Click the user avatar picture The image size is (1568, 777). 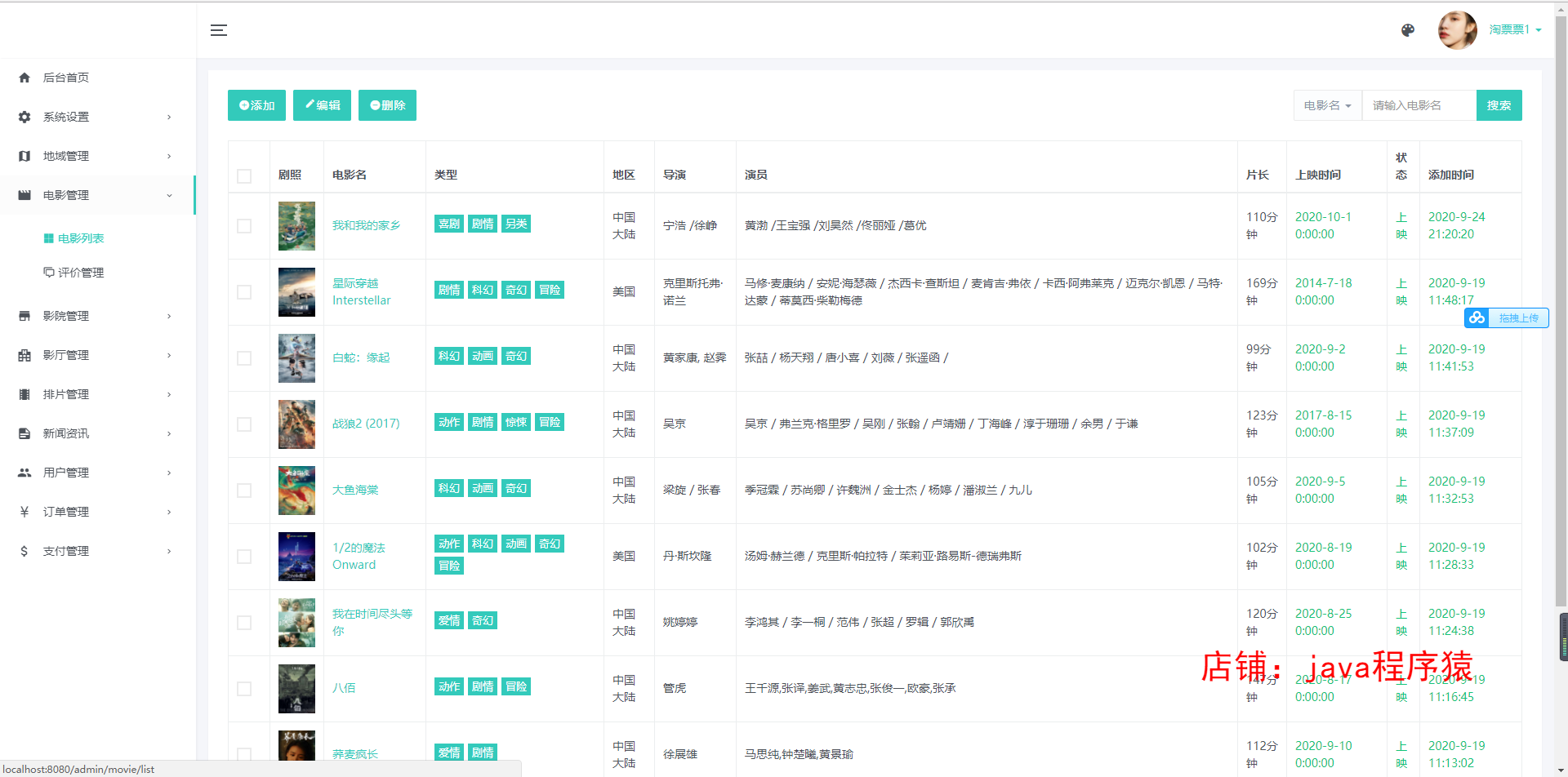pyautogui.click(x=1458, y=30)
